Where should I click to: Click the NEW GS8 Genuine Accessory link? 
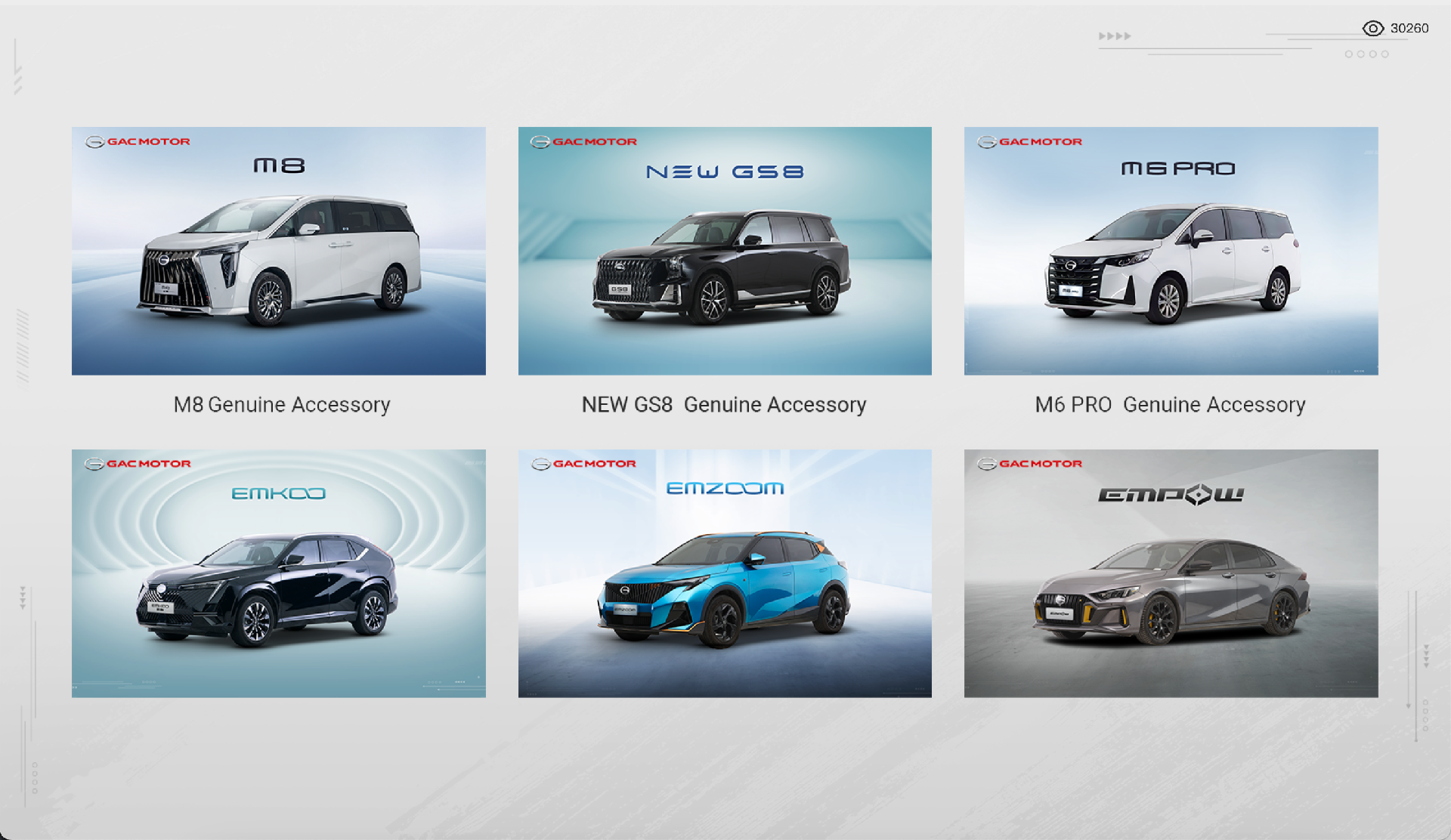click(x=724, y=405)
